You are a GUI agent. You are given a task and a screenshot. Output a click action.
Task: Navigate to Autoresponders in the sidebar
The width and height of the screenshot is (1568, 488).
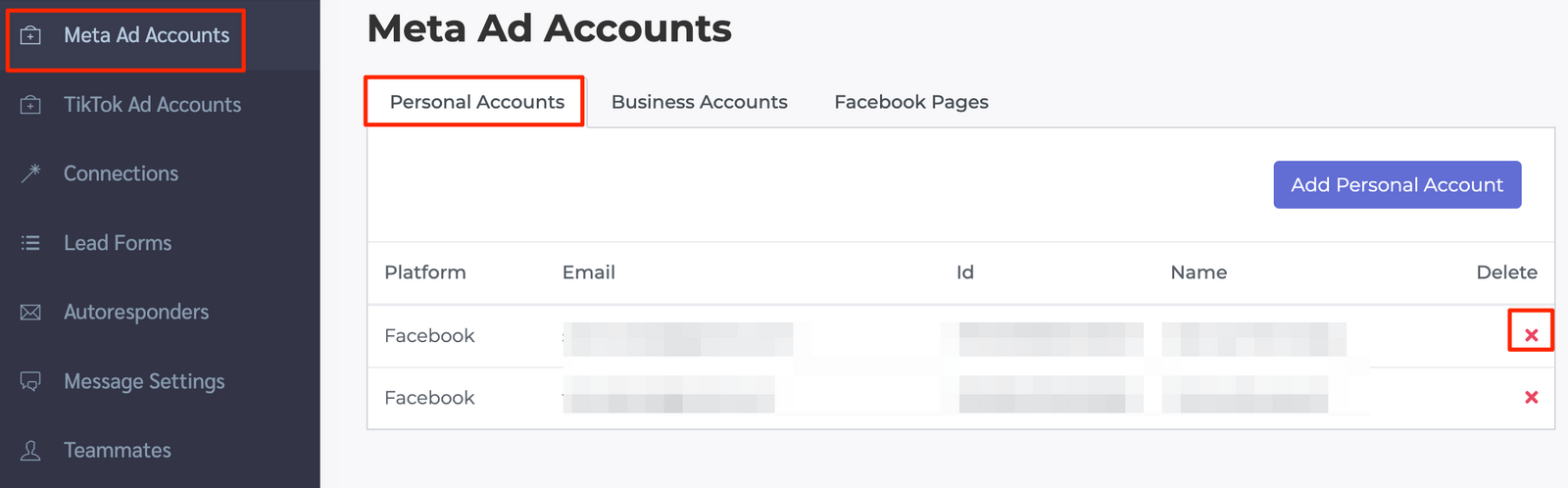pyautogui.click(x=136, y=313)
